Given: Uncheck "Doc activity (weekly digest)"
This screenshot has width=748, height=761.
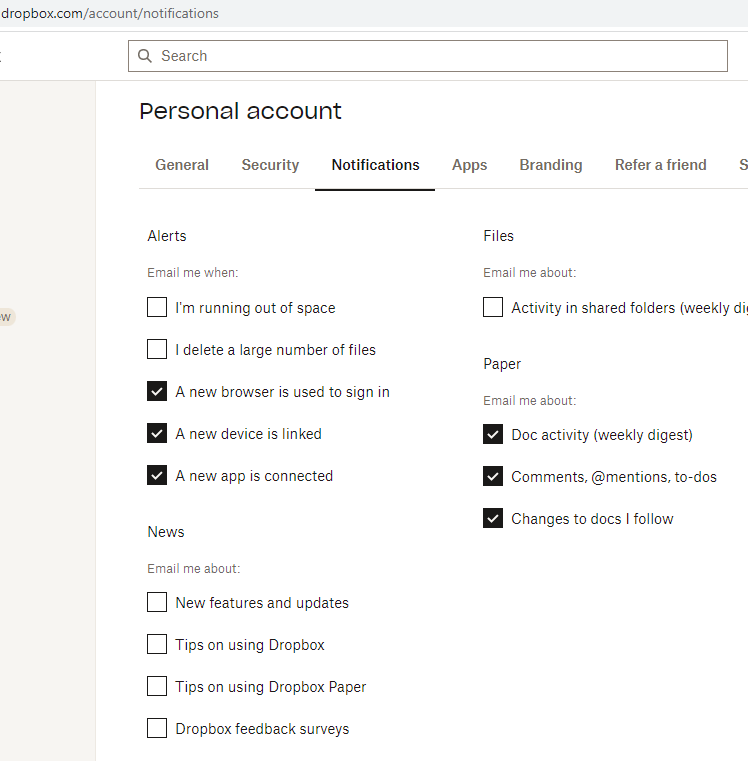Looking at the screenshot, I should [x=493, y=434].
